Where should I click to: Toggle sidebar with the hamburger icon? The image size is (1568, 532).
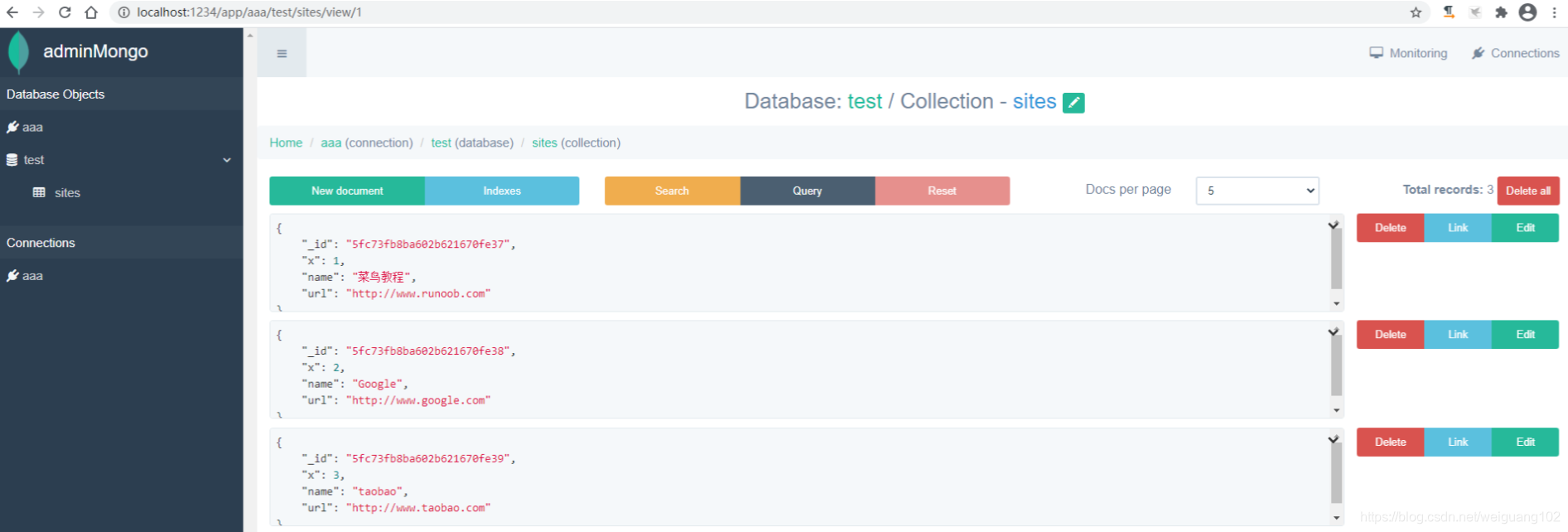[x=282, y=53]
